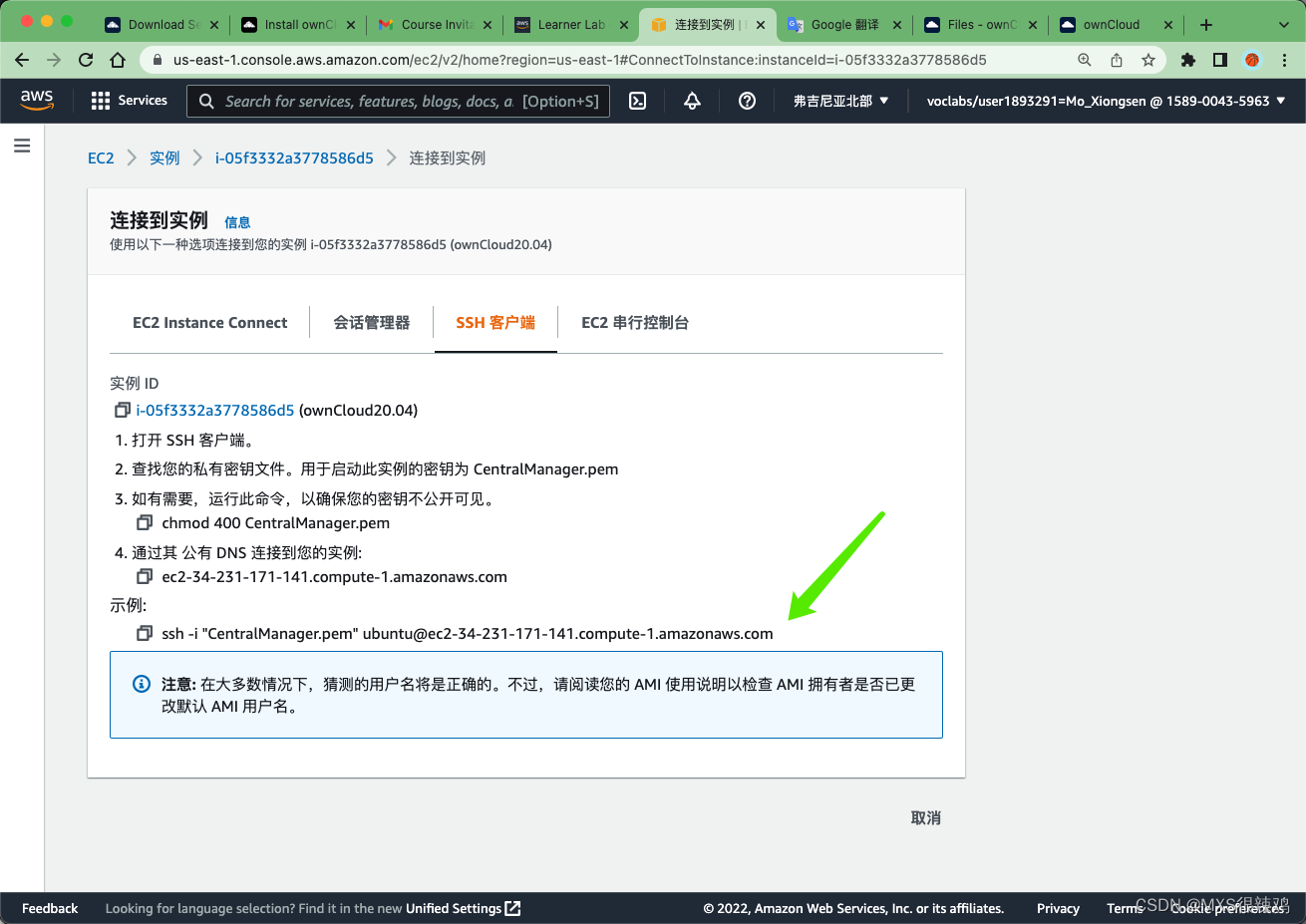Switch to the 会话管理器 tab
Viewport: 1306px width, 924px height.
pyautogui.click(x=371, y=322)
